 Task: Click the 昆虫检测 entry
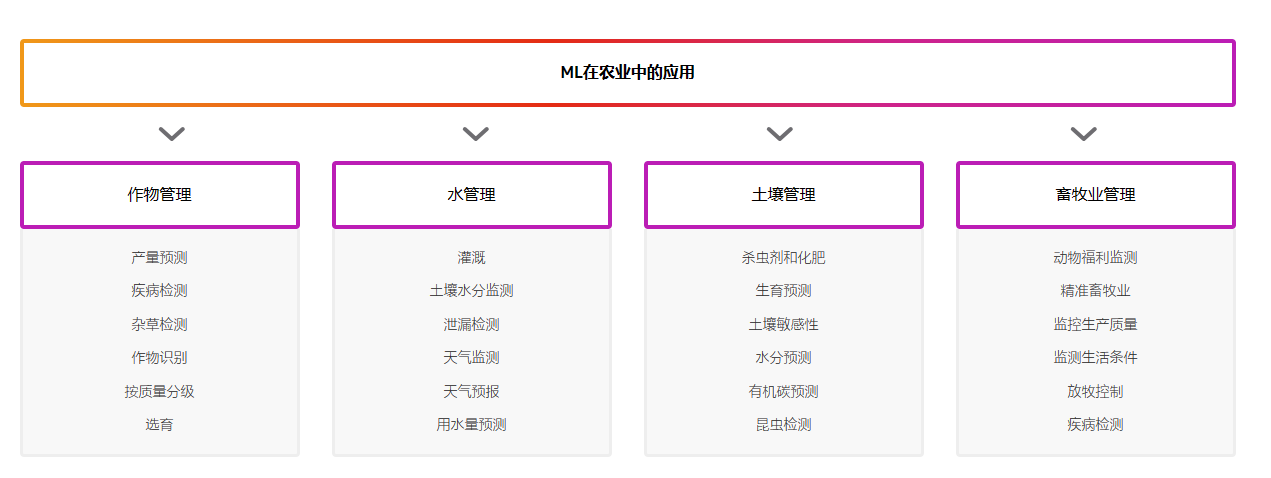[x=783, y=424]
